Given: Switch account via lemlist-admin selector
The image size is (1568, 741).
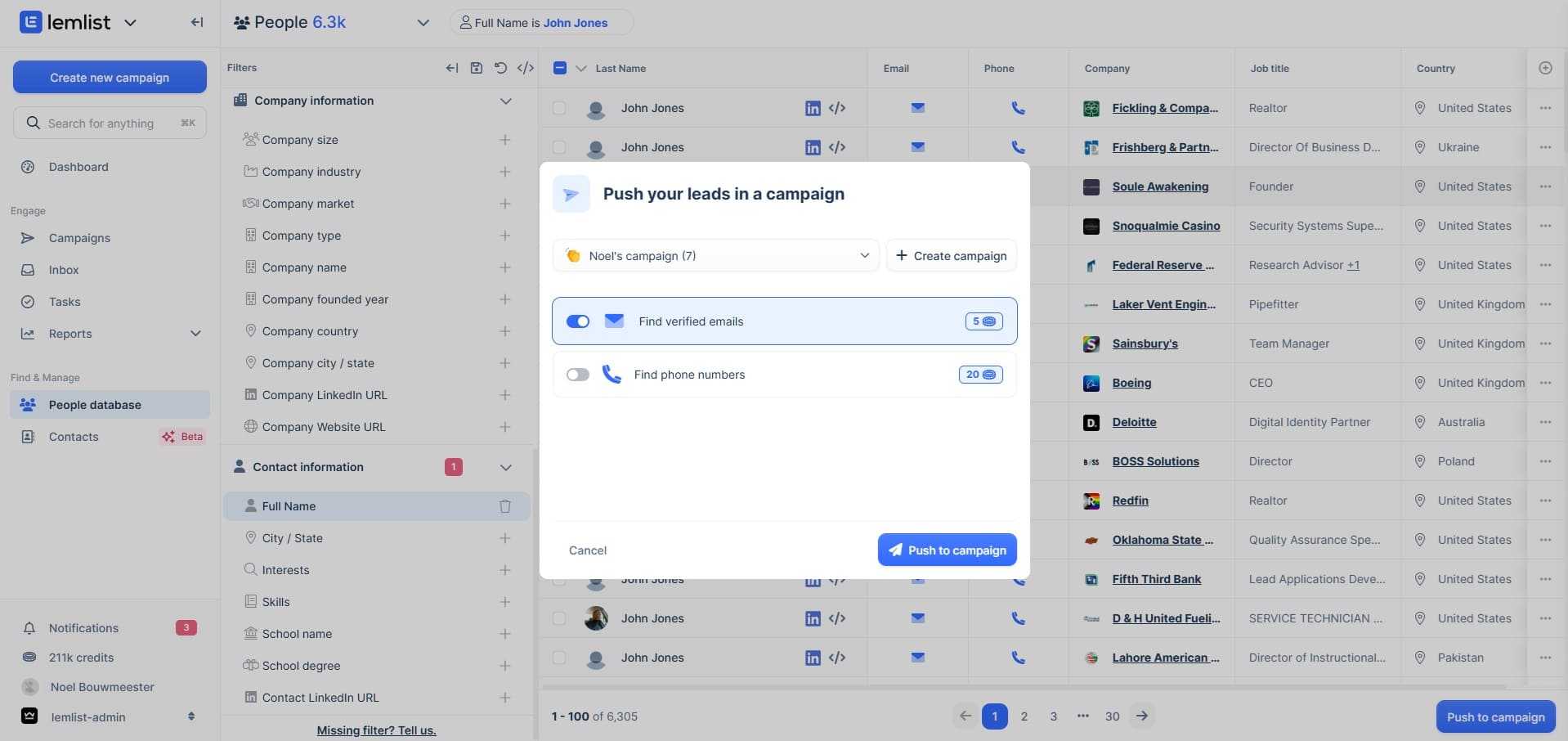Looking at the screenshot, I should tap(110, 716).
